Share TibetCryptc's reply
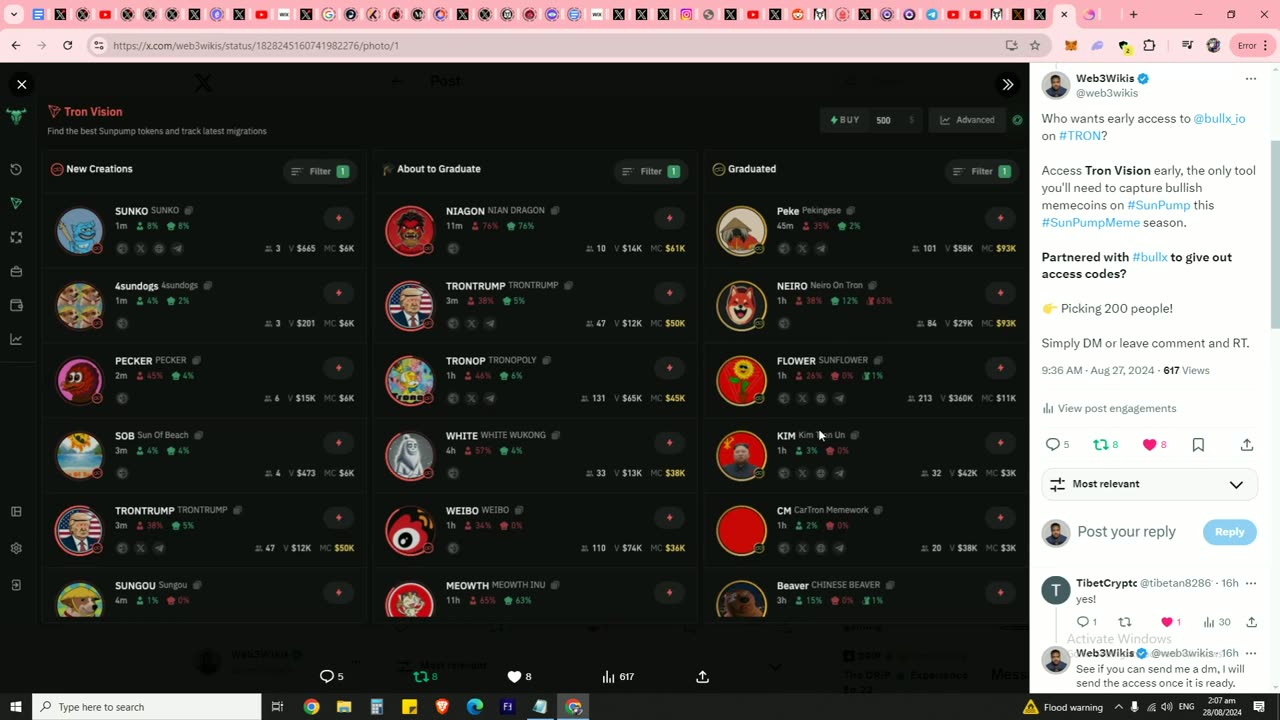The height and width of the screenshot is (720, 1280). click(1251, 622)
